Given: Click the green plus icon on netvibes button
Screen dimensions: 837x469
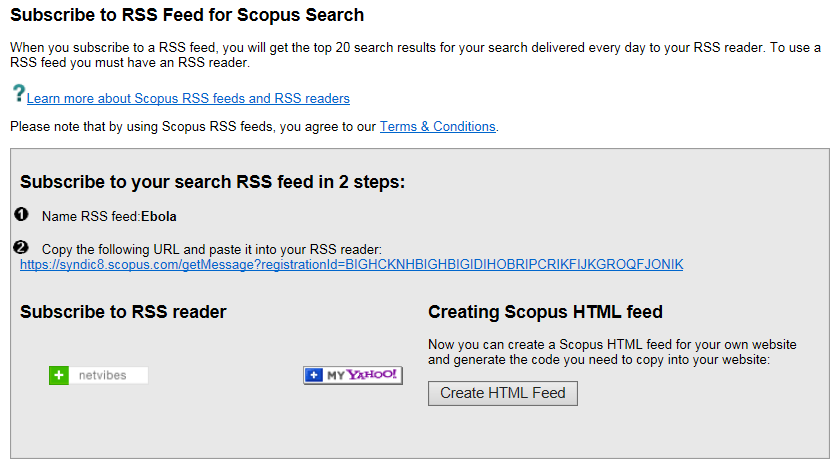Looking at the screenshot, I should point(59,375).
